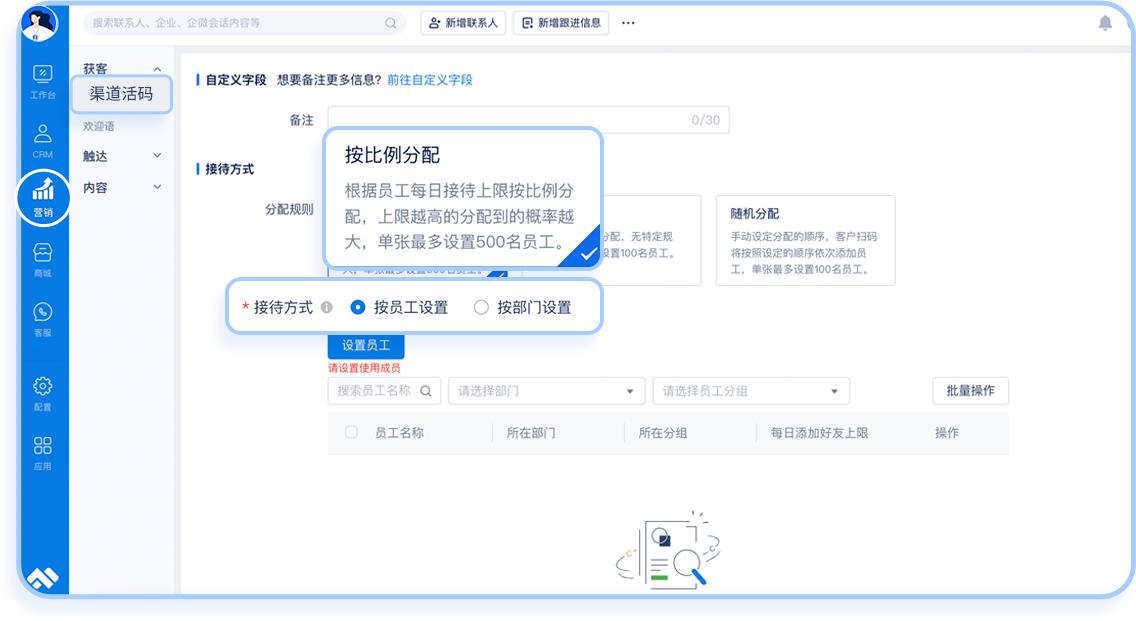Open the 前往自定义字段 link

click(x=432, y=80)
